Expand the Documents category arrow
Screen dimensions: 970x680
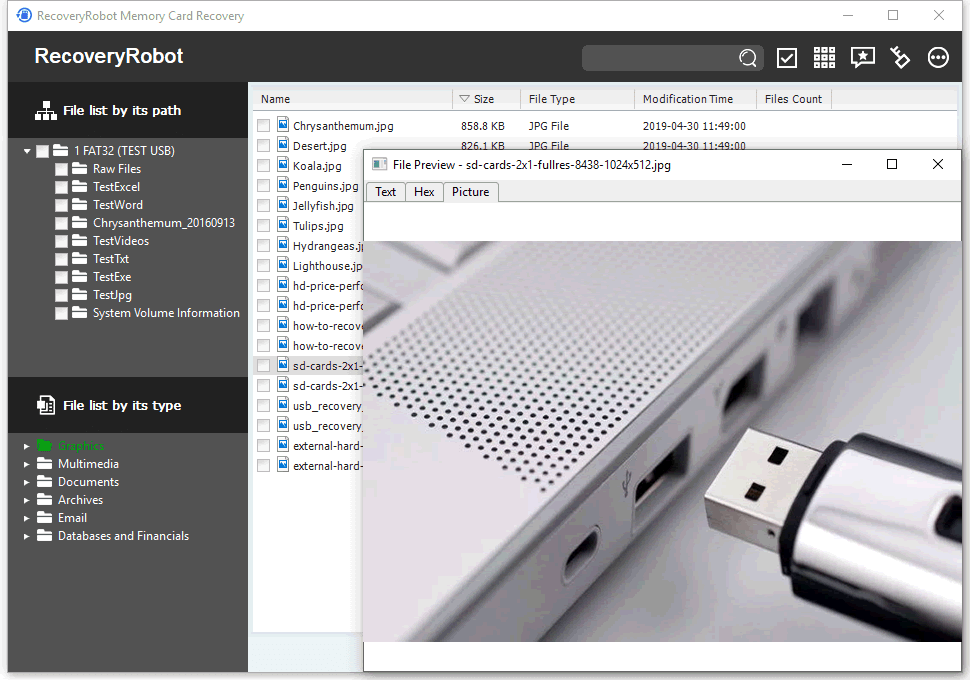[27, 482]
